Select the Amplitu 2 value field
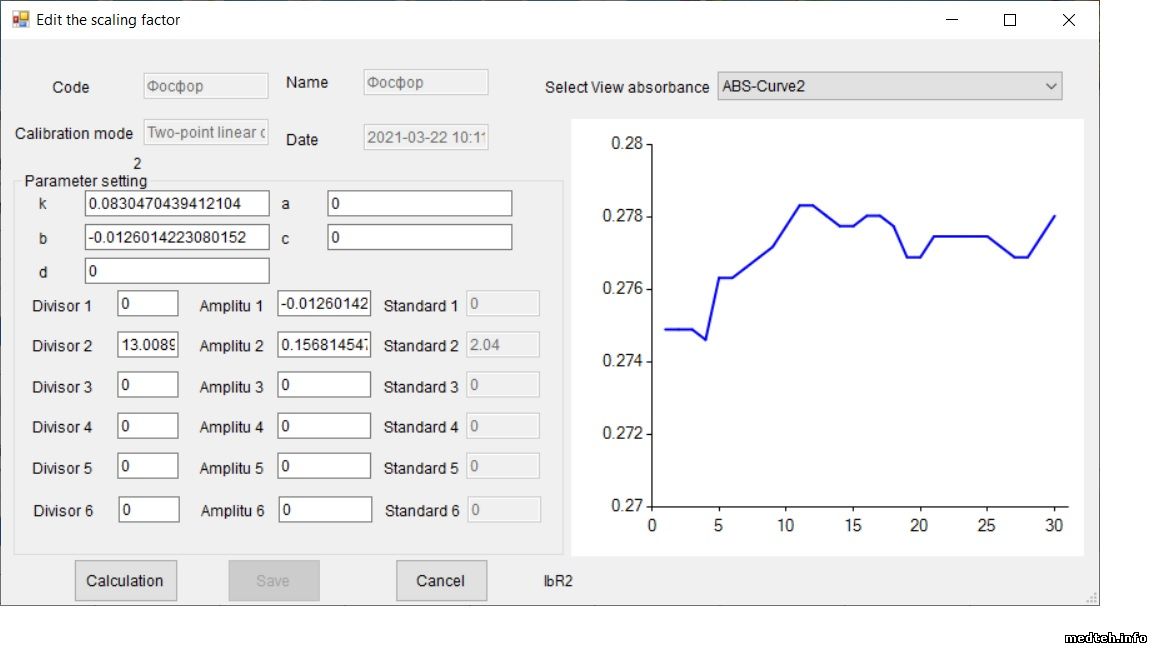 pos(324,345)
